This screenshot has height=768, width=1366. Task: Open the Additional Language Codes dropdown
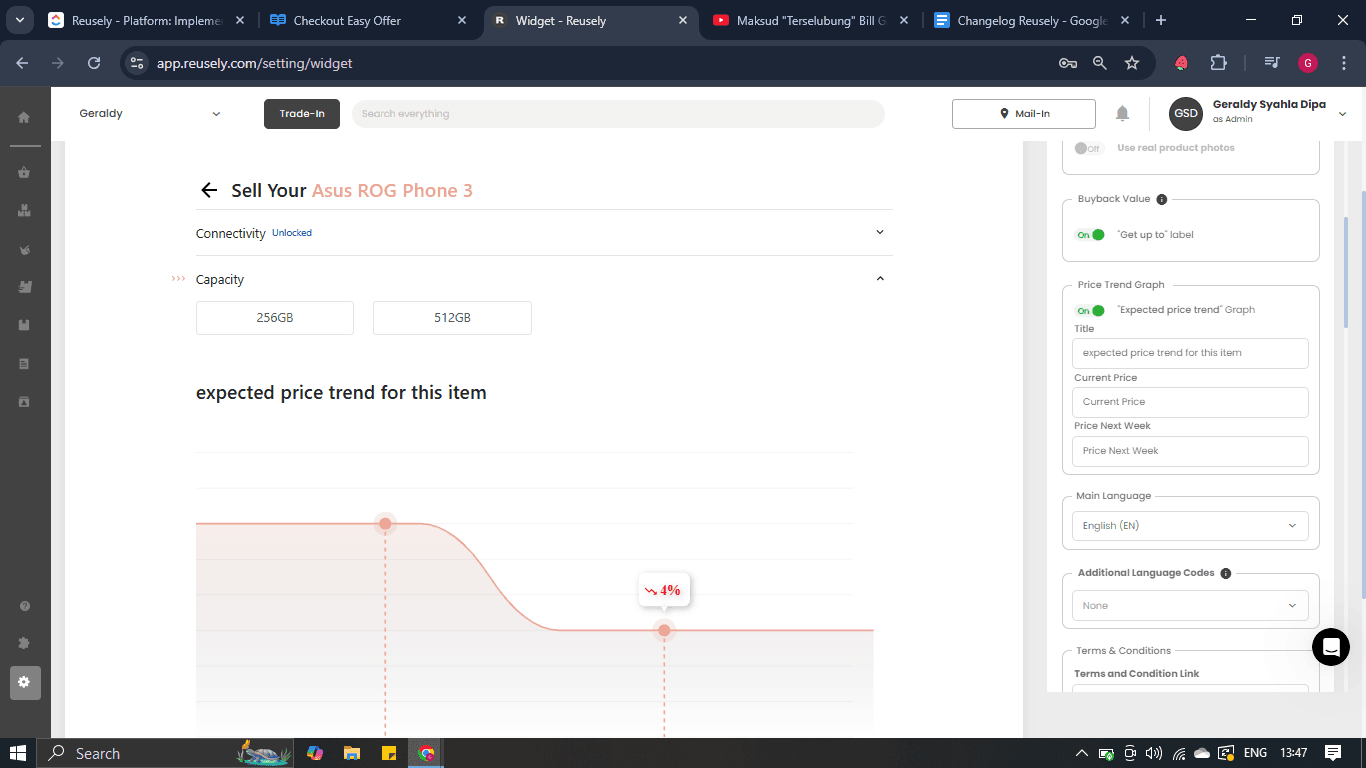[x=1190, y=606]
